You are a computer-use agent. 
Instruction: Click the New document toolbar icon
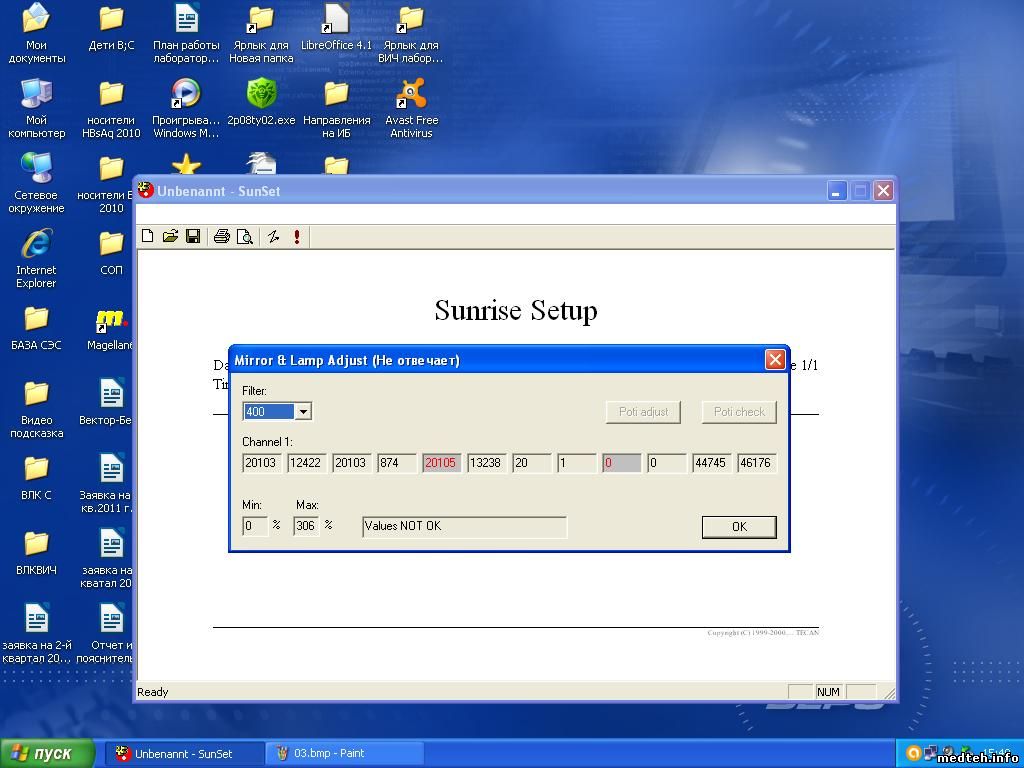(148, 237)
